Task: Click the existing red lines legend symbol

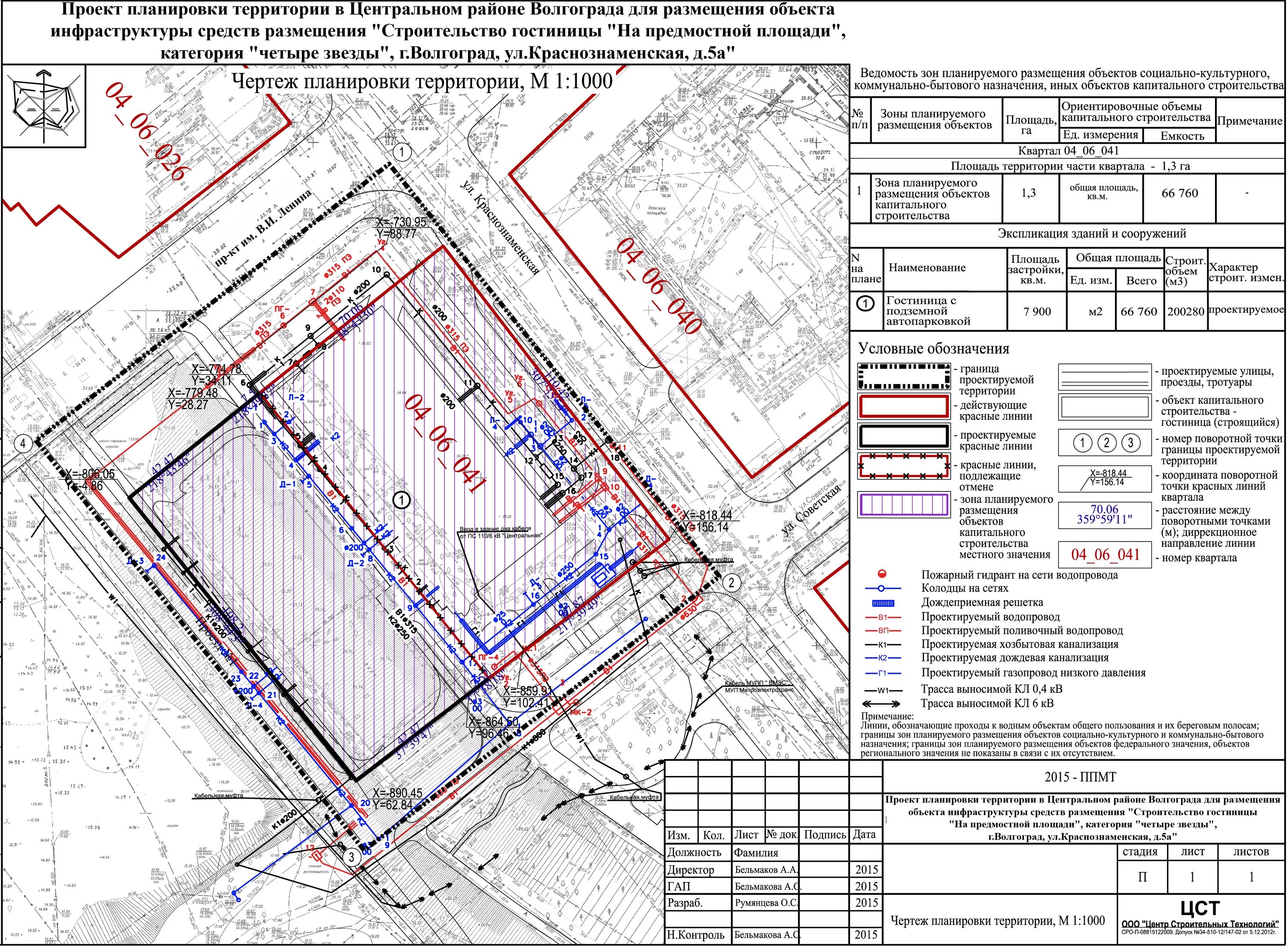Action: coord(904,406)
